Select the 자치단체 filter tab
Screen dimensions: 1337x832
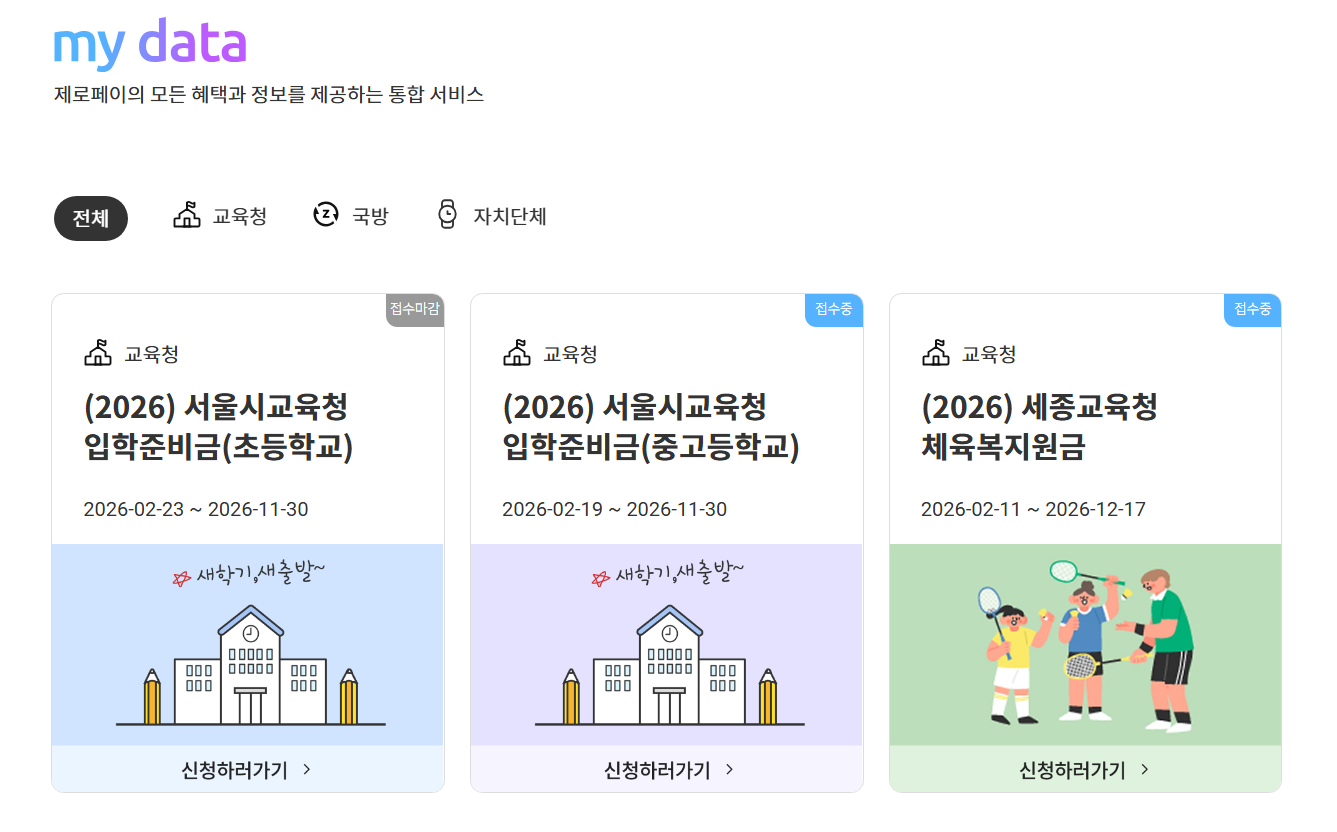[492, 215]
